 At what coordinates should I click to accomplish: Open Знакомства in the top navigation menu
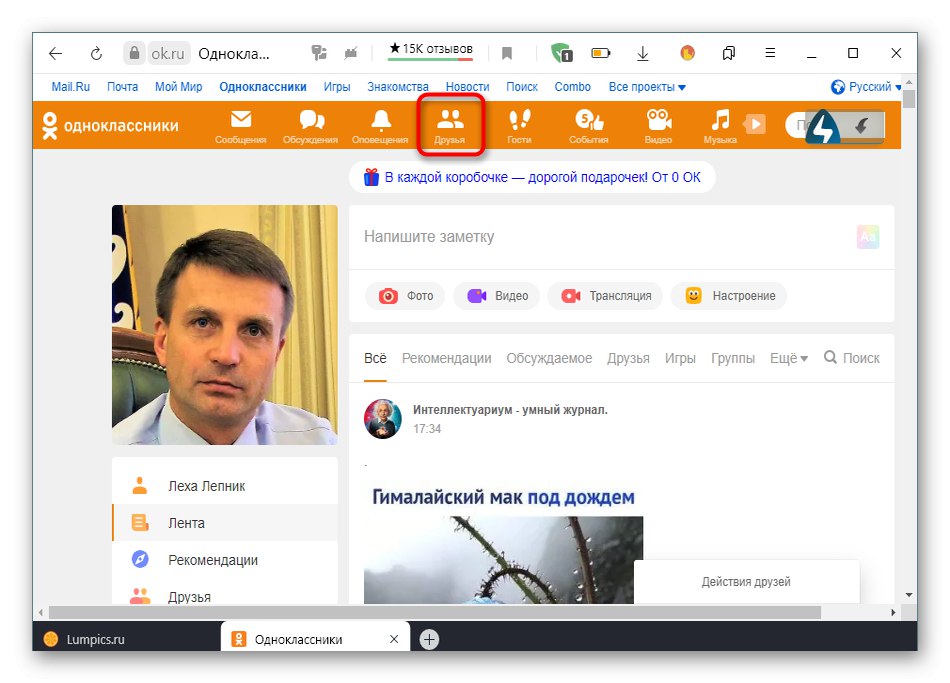coord(398,87)
